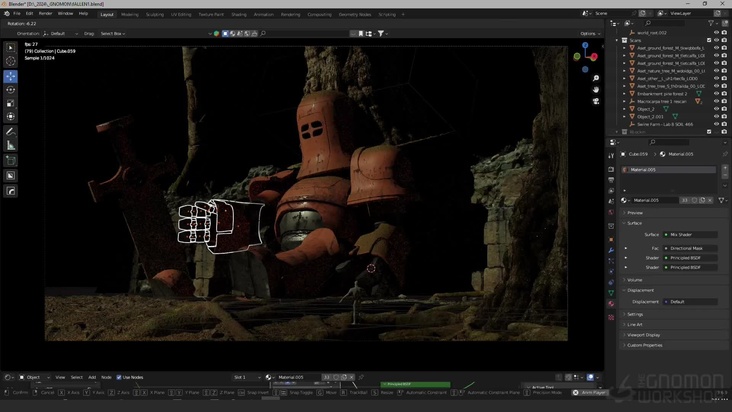Select the Select Box tool in left toolbar

coord(11,48)
